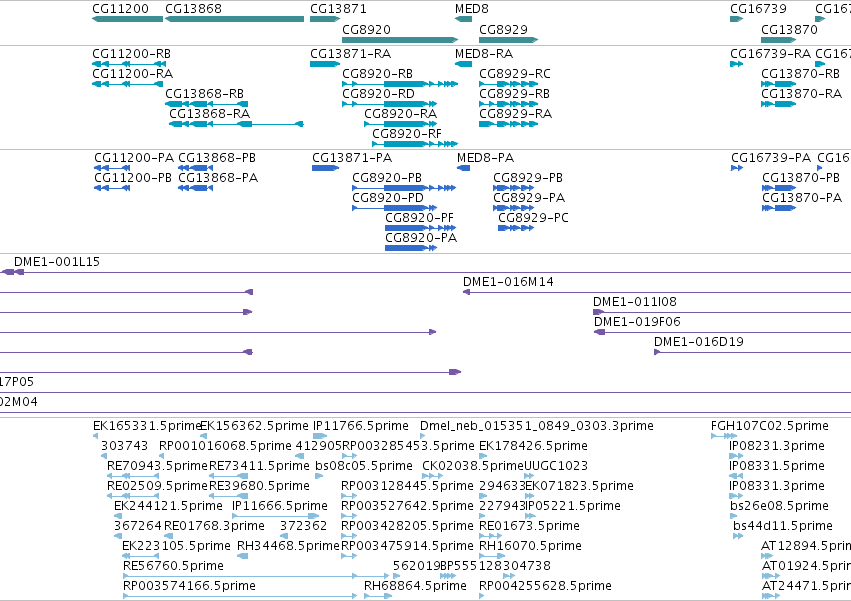Click the CG8920 gene label
The image size is (851, 601).
pyautogui.click(x=366, y=29)
